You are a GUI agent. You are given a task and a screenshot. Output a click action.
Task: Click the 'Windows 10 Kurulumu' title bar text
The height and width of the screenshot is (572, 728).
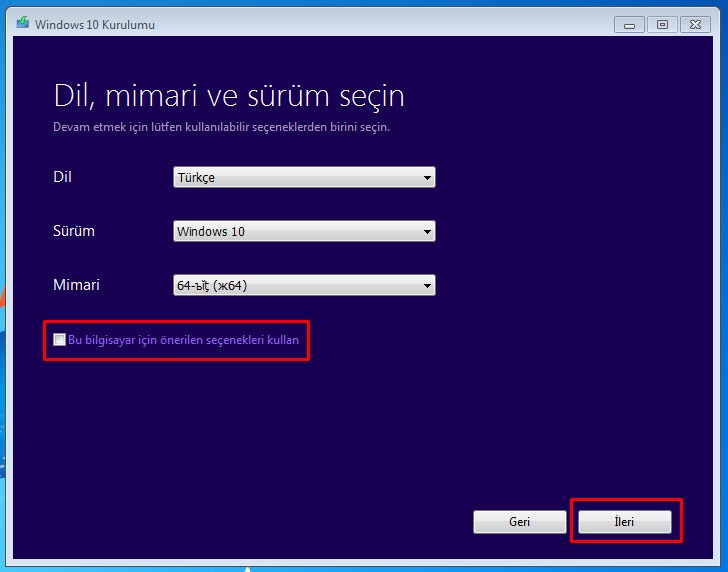coord(95,24)
